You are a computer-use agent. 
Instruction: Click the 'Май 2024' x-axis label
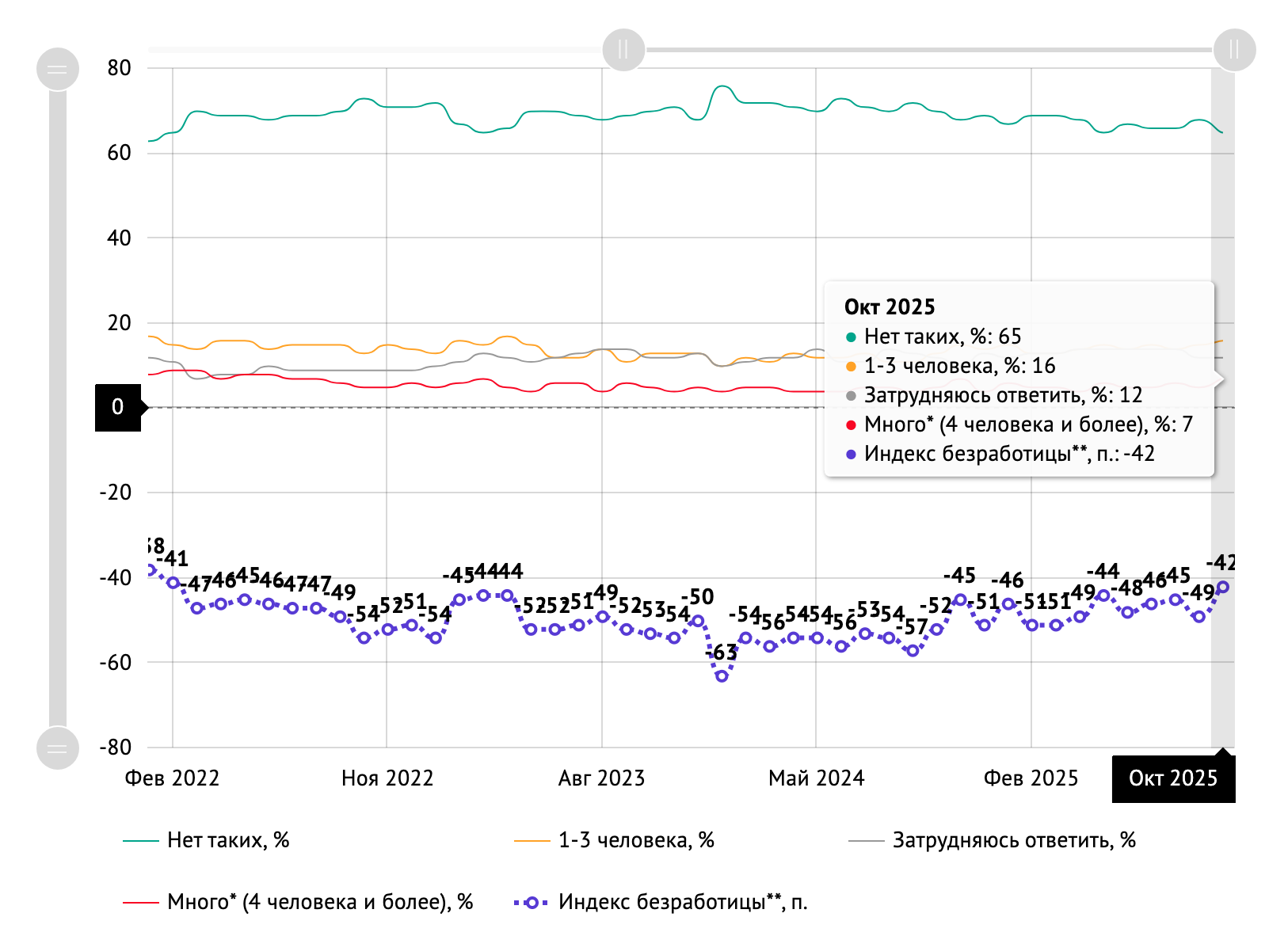pos(816,778)
